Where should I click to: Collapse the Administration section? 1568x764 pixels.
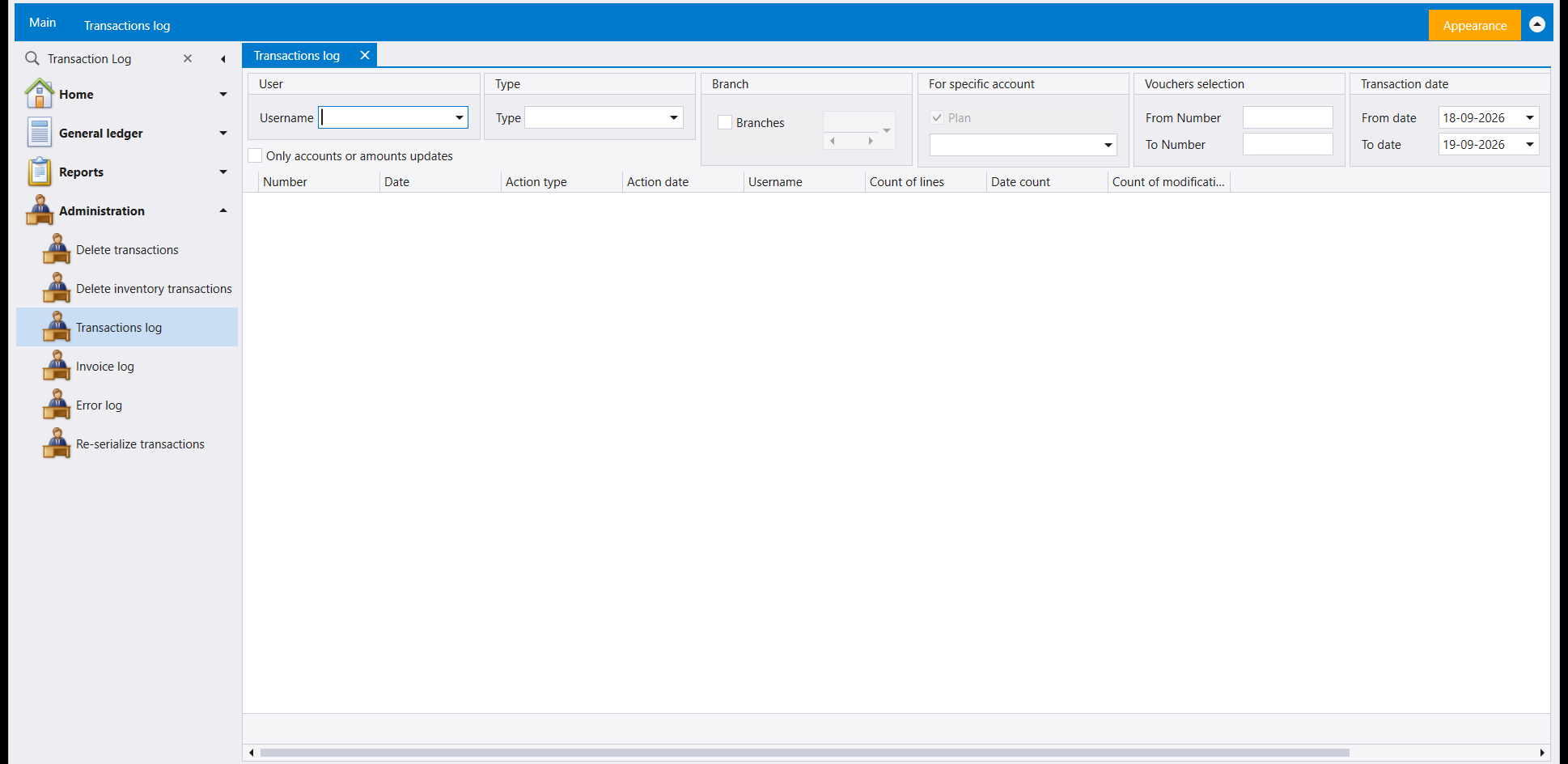[223, 210]
